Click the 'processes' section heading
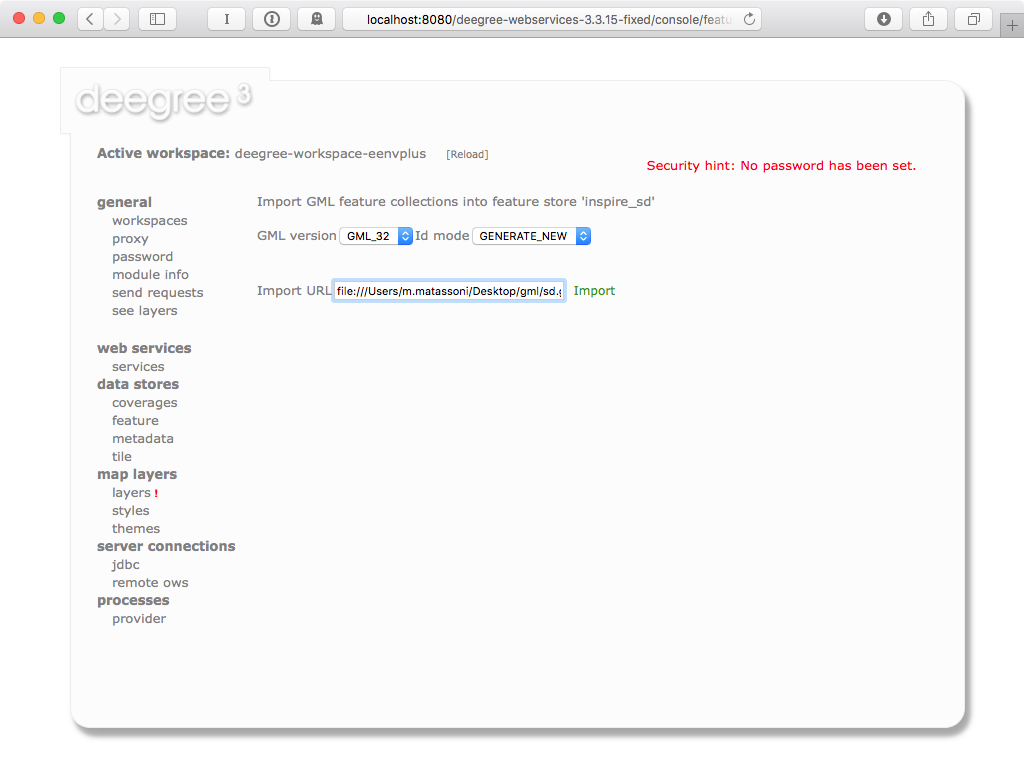 coord(133,601)
